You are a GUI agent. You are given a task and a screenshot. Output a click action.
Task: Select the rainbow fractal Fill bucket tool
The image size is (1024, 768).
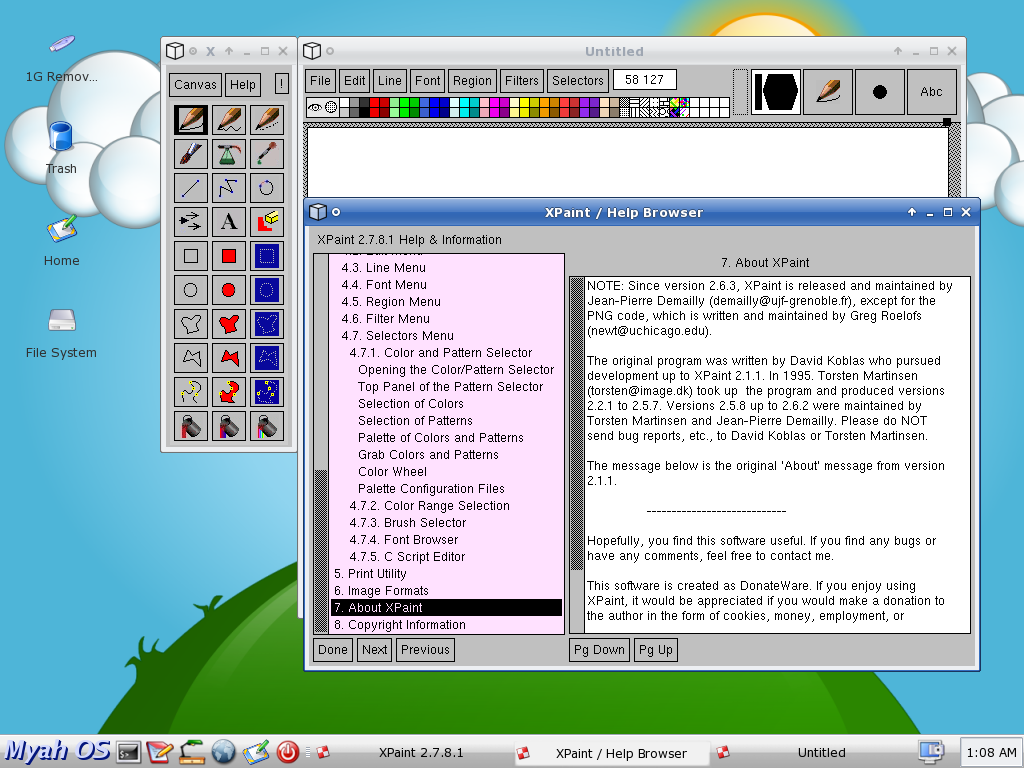pyautogui.click(x=266, y=426)
